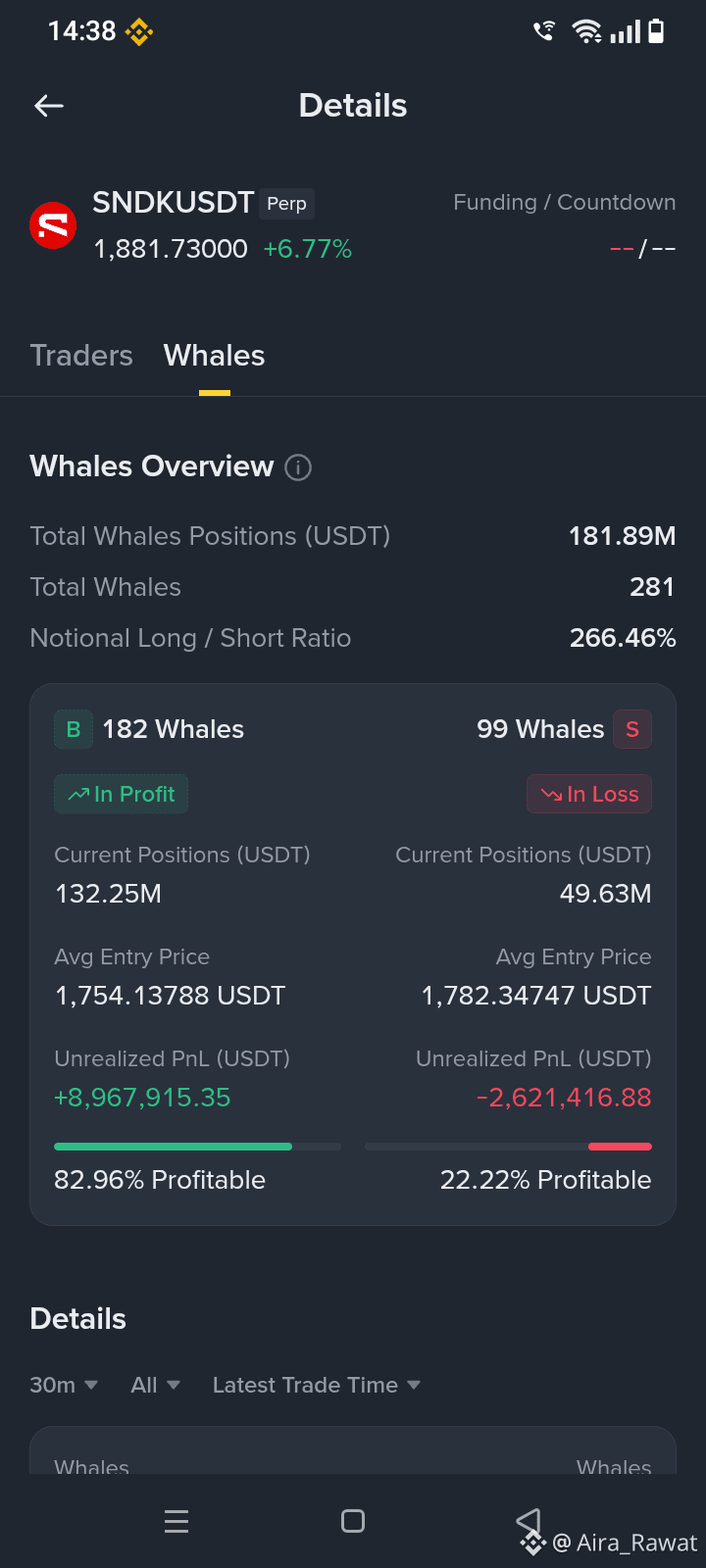Viewport: 706px width, 1568px height.
Task: Switch to the Traders tab
Action: tap(81, 356)
